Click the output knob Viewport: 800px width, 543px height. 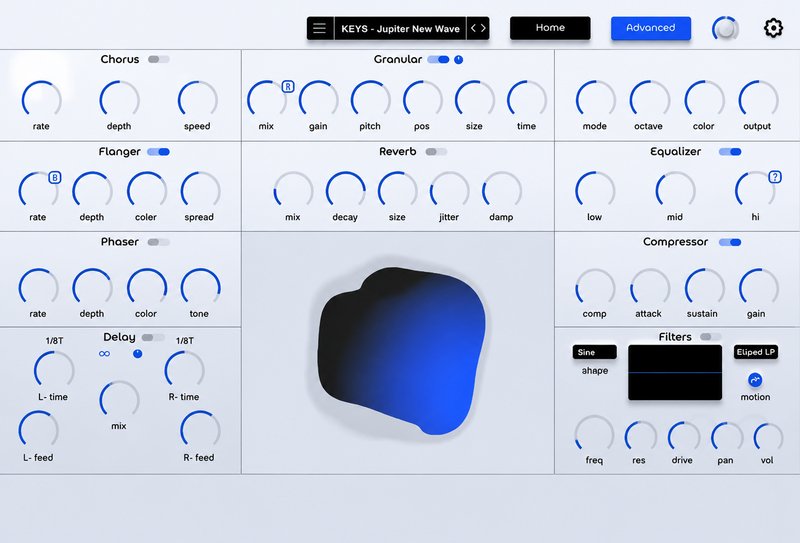(758, 100)
